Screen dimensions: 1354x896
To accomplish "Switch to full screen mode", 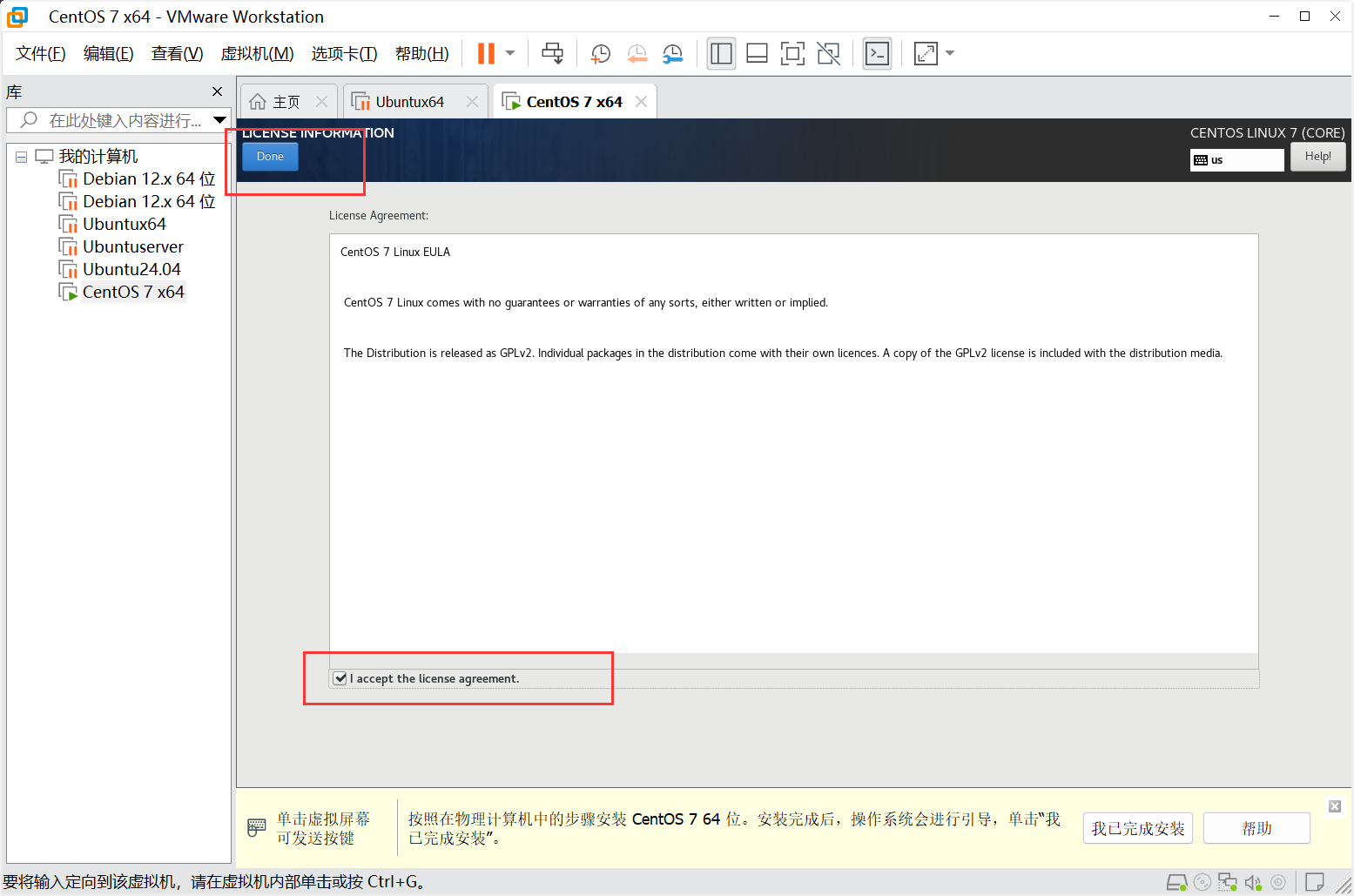I will click(792, 54).
